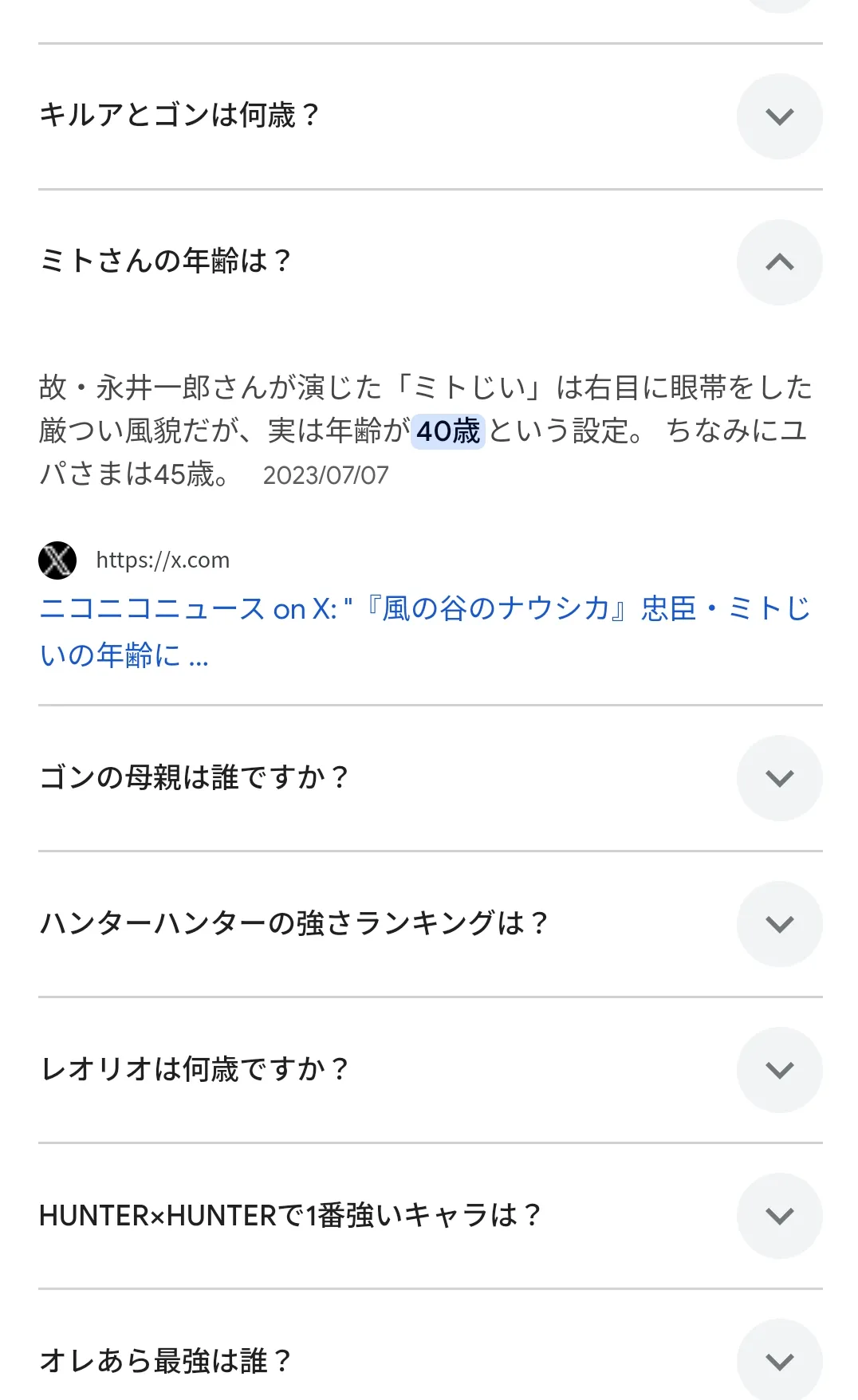Tap the ミトさんの年齢は？ question heading
858x1400 pixels.
[167, 261]
